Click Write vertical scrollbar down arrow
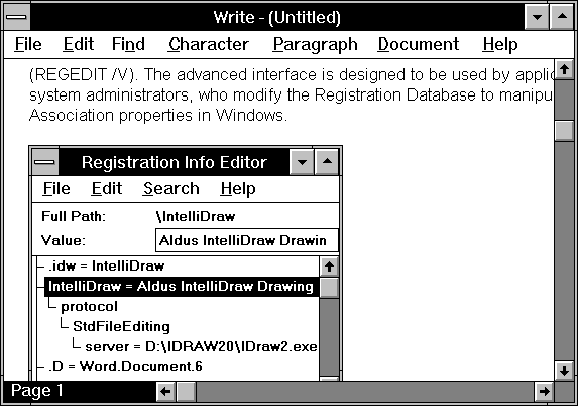Screen dimensions: 578x406 [564, 371]
